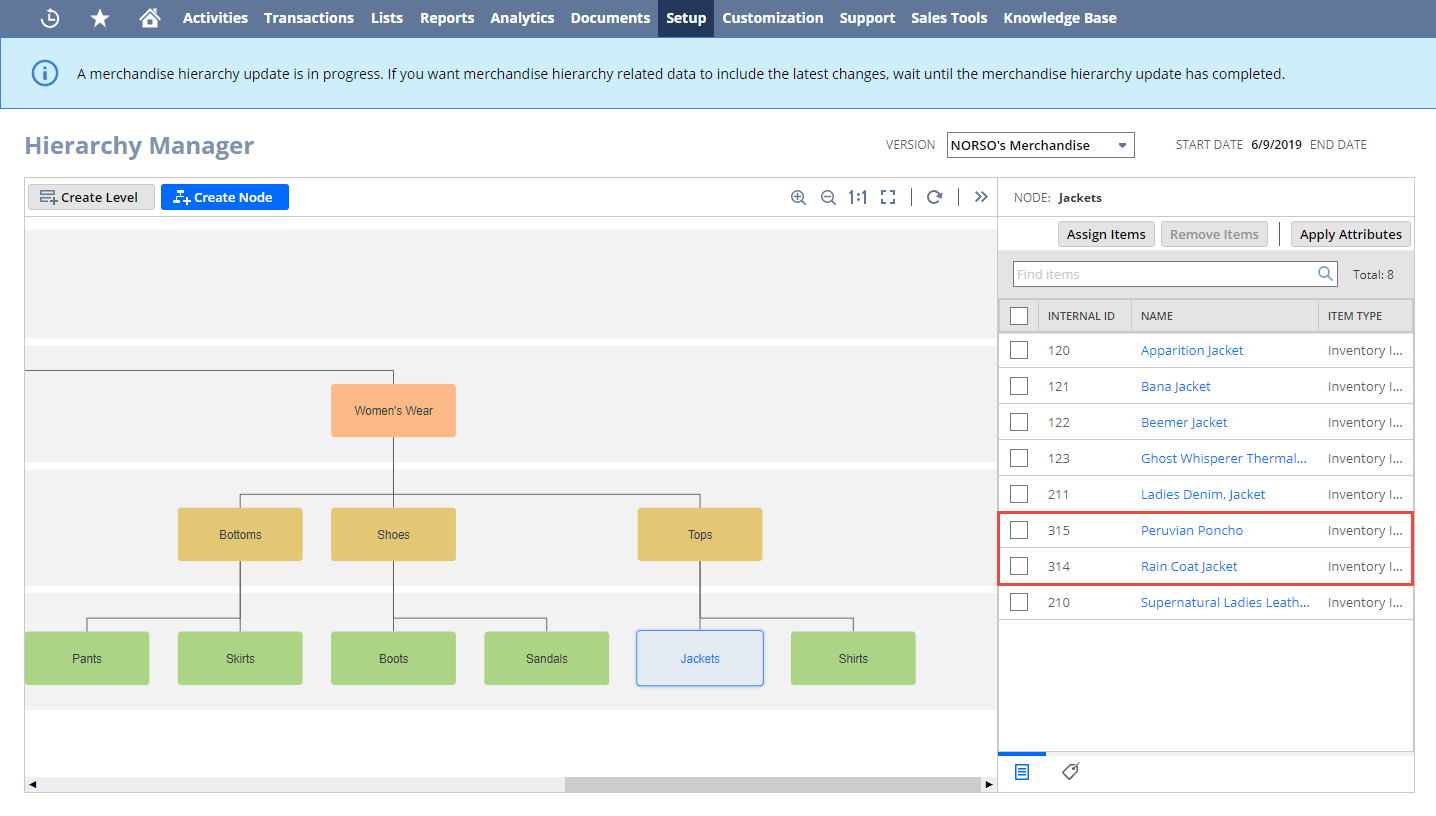Check the Ghost Whisperer Thermal row checkbox
1436x816 pixels.
1019,458
